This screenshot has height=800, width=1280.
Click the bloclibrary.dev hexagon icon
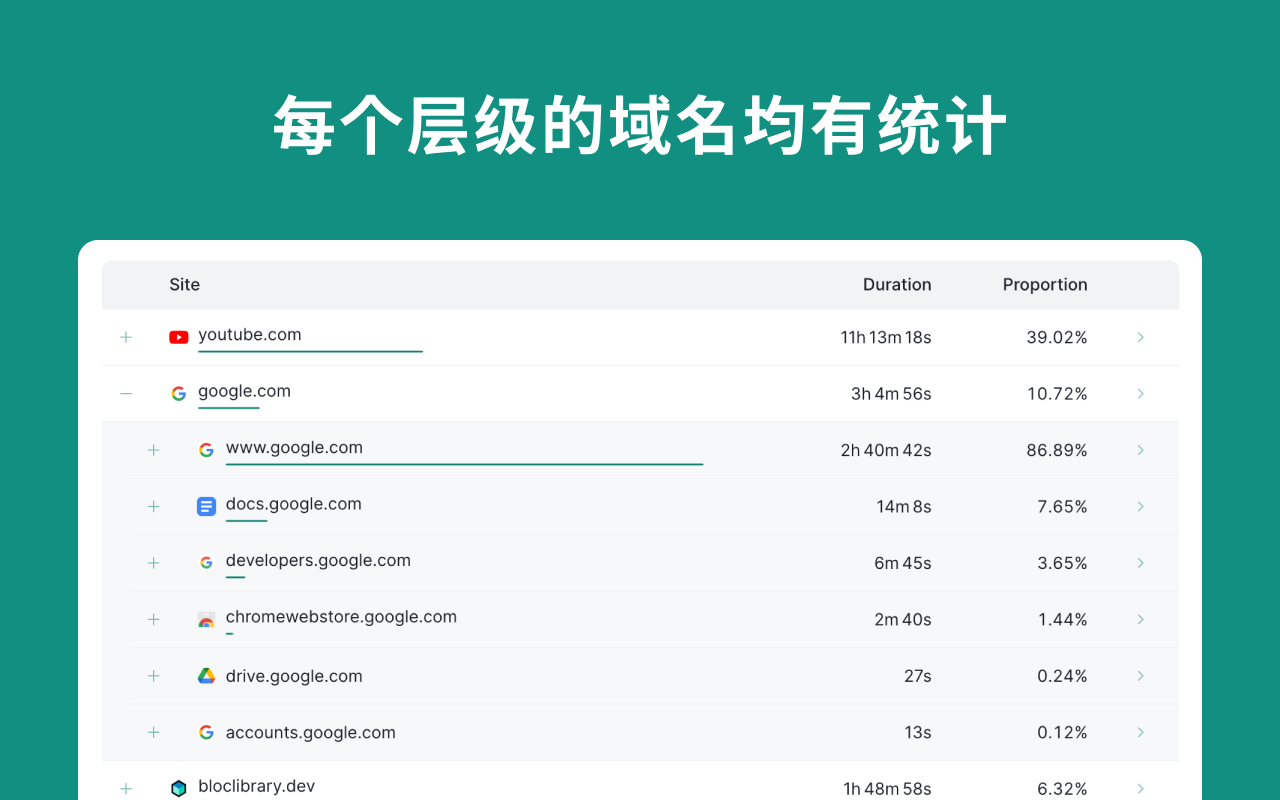pyautogui.click(x=178, y=787)
